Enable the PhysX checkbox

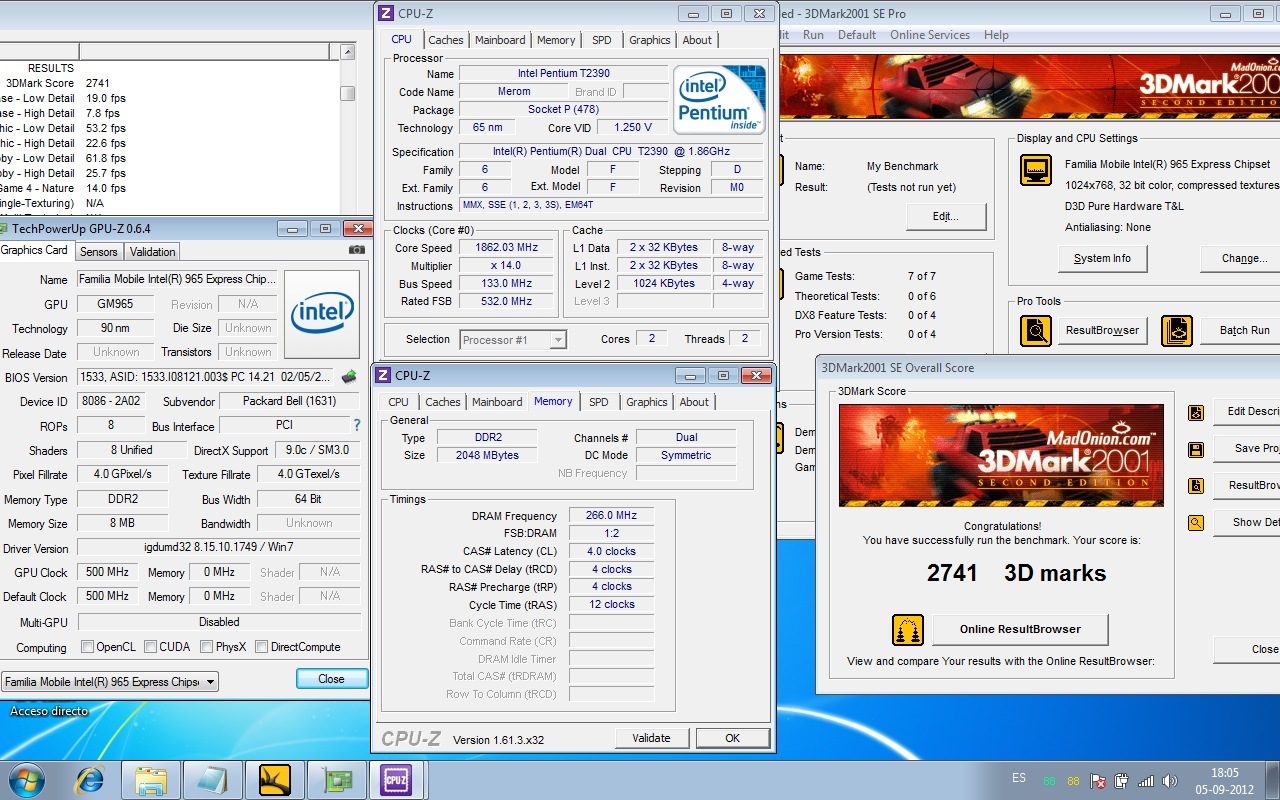point(206,647)
